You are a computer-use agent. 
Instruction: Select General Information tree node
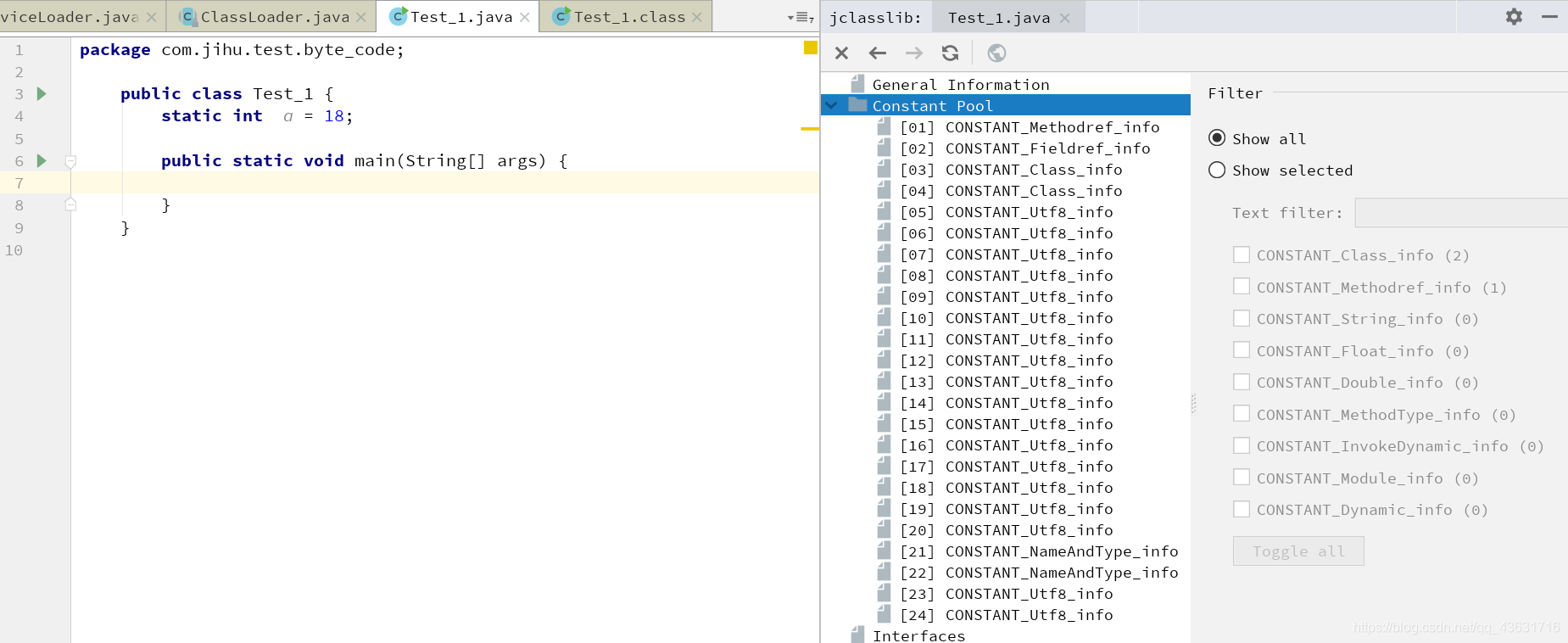(961, 85)
